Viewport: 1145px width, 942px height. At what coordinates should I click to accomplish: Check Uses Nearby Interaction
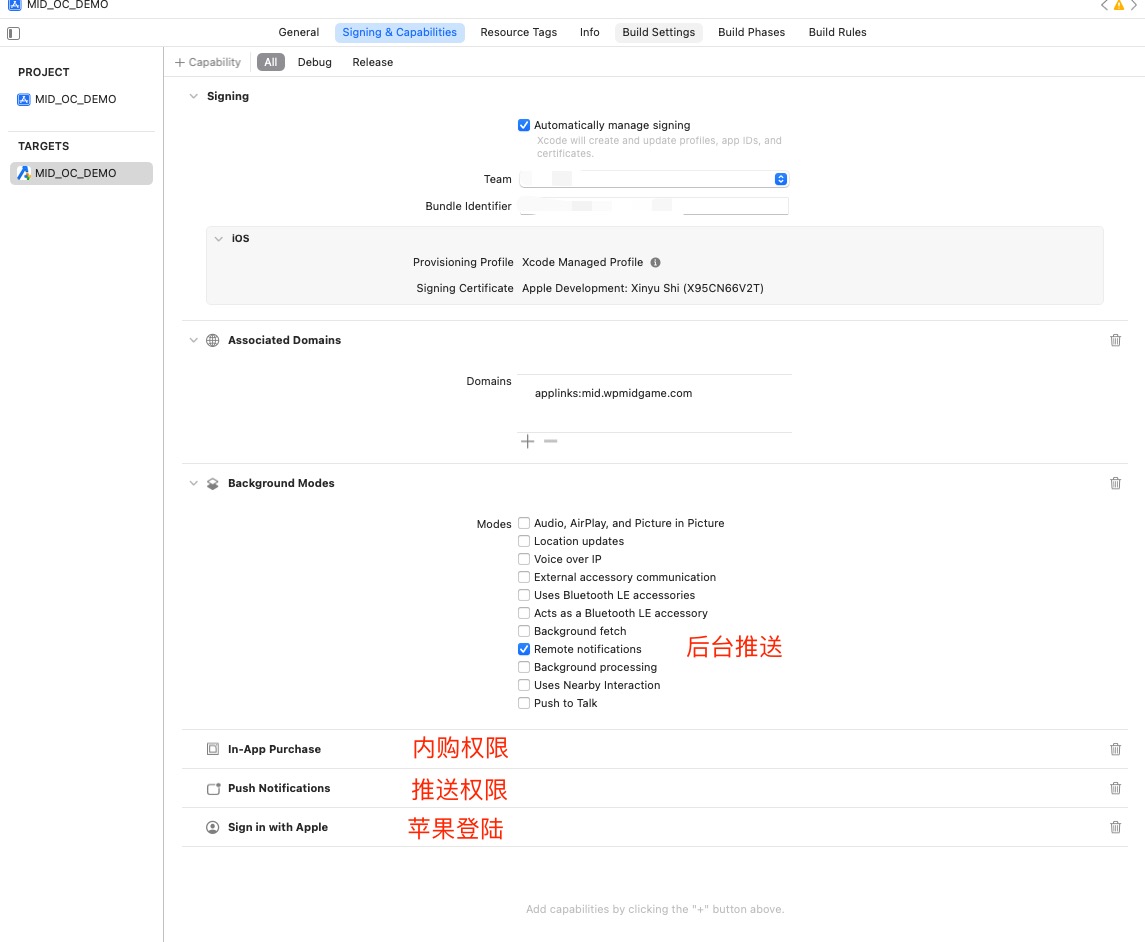click(x=524, y=685)
